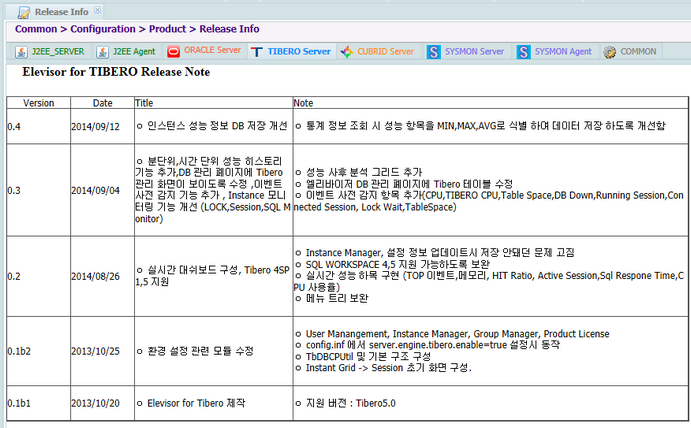Viewport: 691px width, 428px height.
Task: Select the version 0.4 cell
Action: [14, 127]
